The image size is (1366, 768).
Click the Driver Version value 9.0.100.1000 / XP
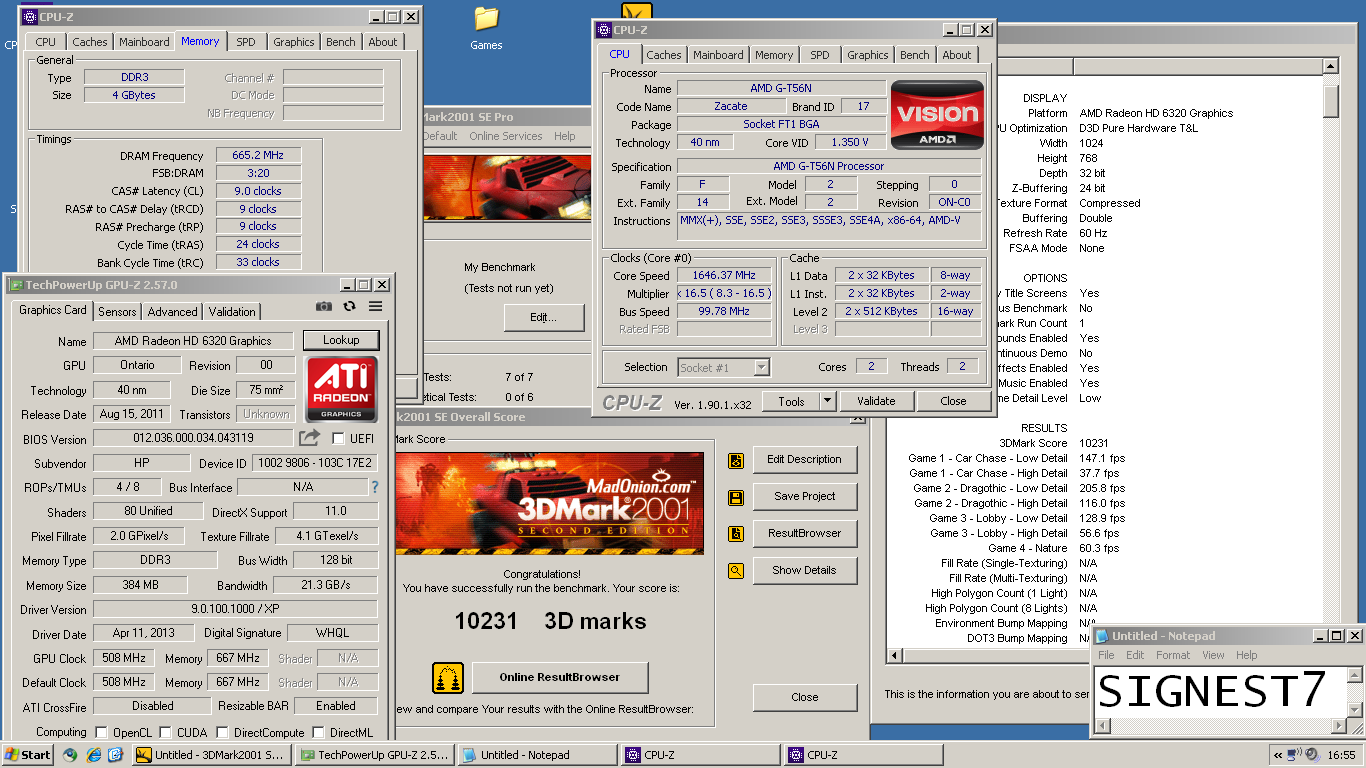point(235,610)
